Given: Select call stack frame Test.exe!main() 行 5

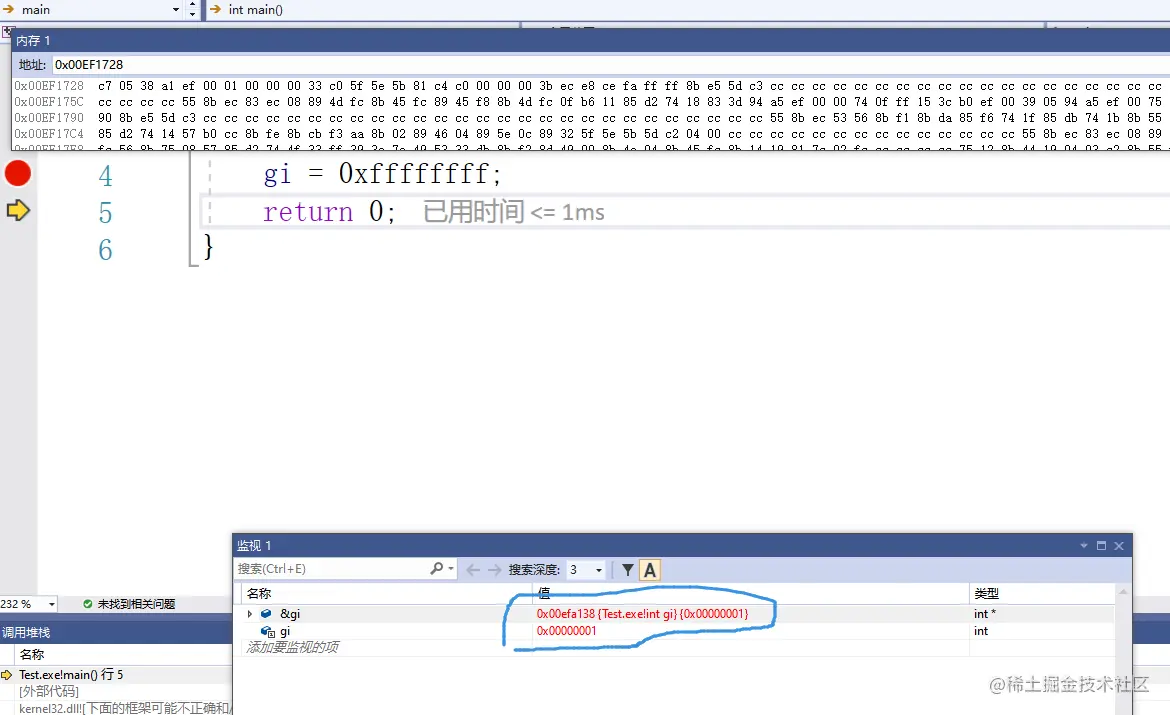Looking at the screenshot, I should [x=71, y=675].
